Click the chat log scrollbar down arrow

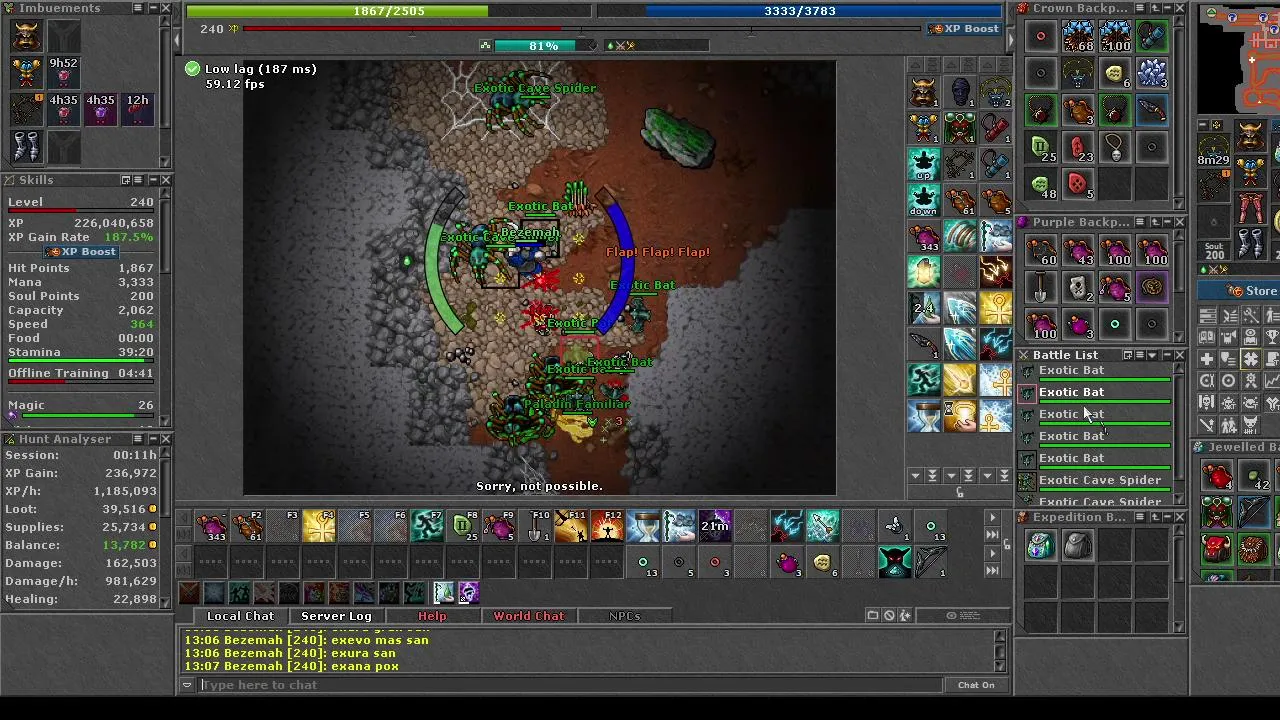click(x=1000, y=665)
